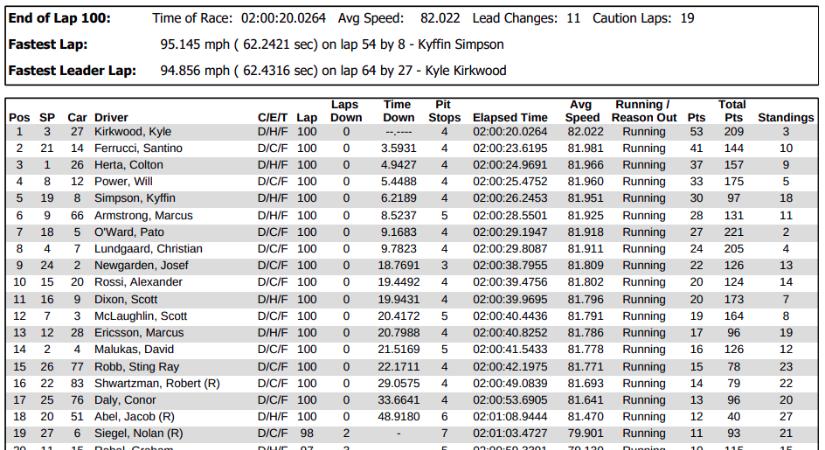The width and height of the screenshot is (825, 450).
Task: Click elapsed time '02:00:39.4756'
Action: (x=510, y=282)
